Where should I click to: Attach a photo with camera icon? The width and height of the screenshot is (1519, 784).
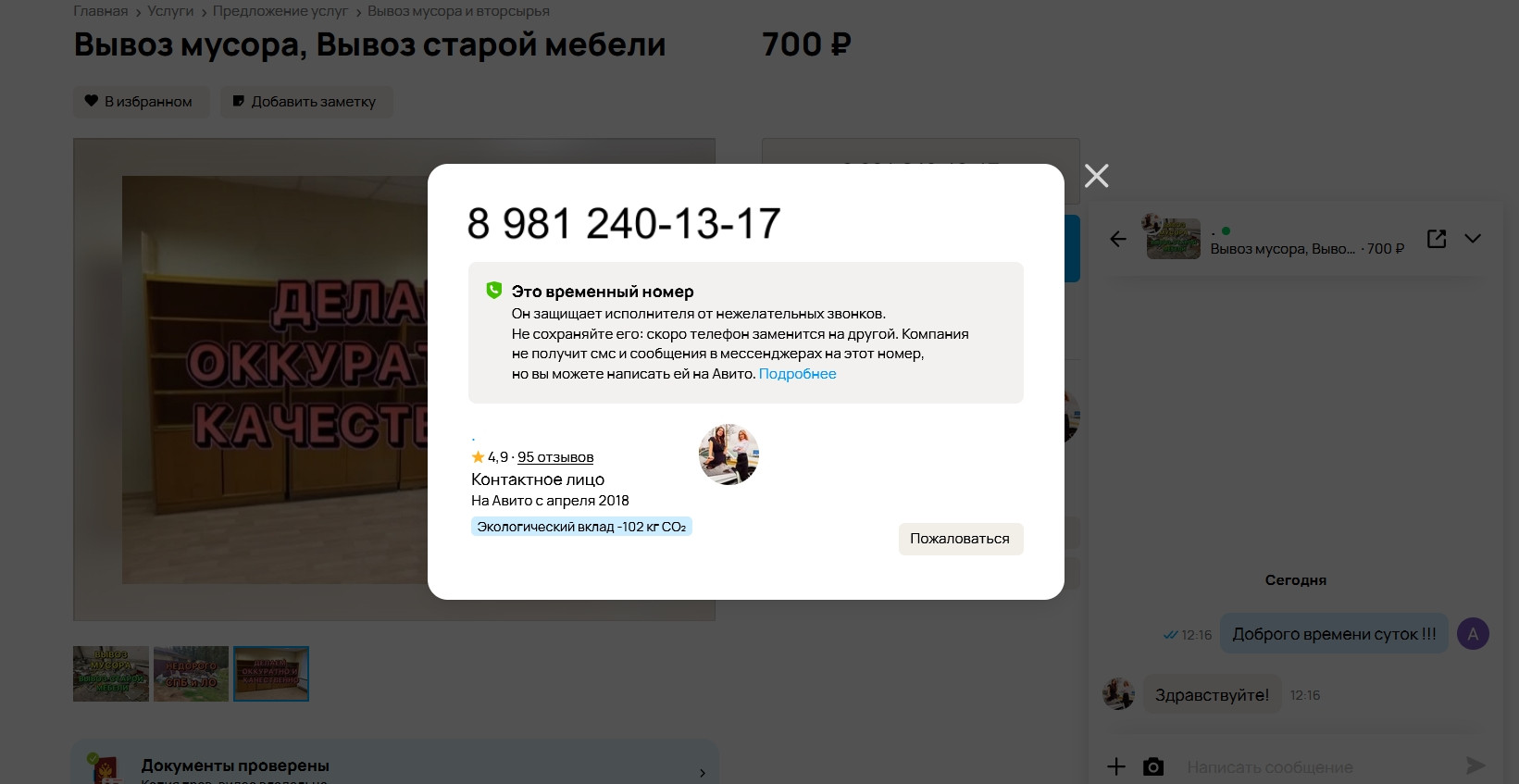[x=1153, y=766]
